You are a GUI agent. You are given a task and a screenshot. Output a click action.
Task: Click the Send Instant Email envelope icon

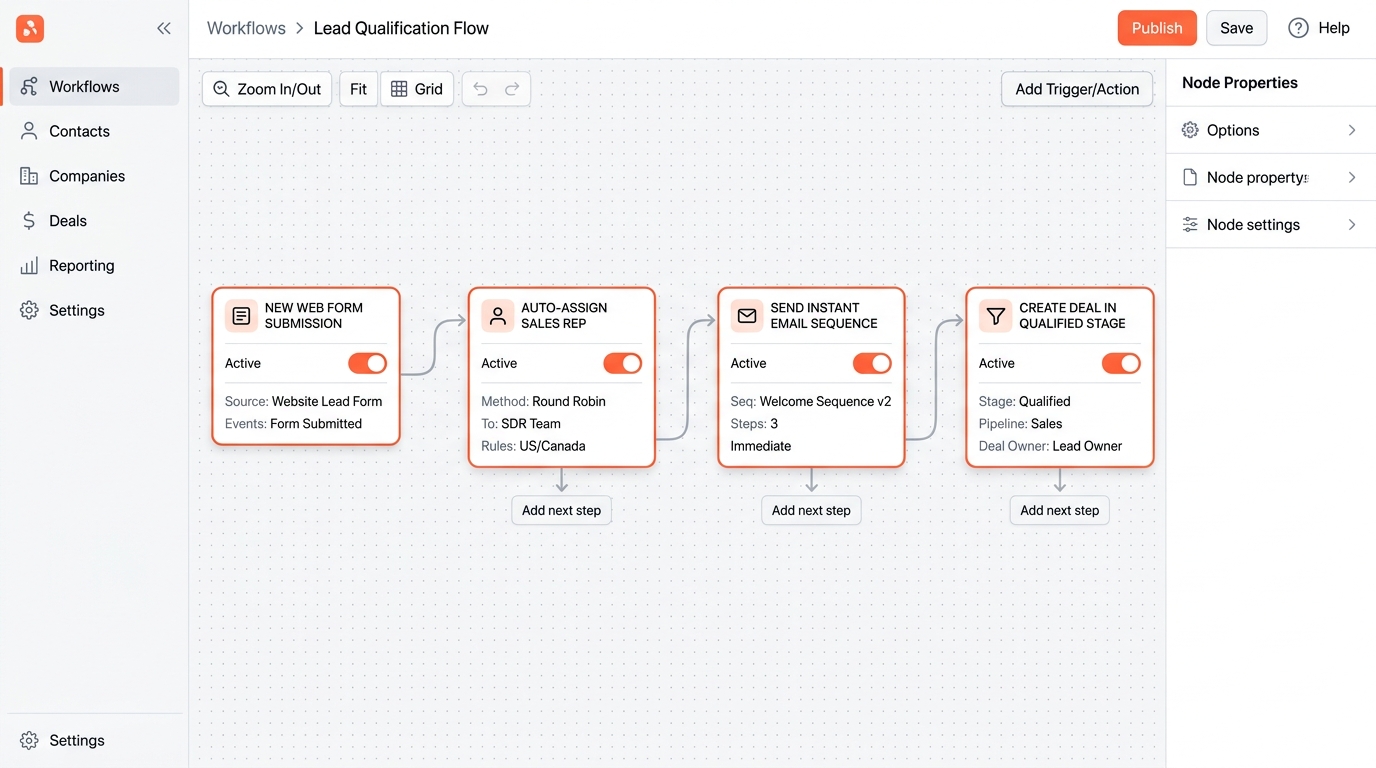coord(747,316)
